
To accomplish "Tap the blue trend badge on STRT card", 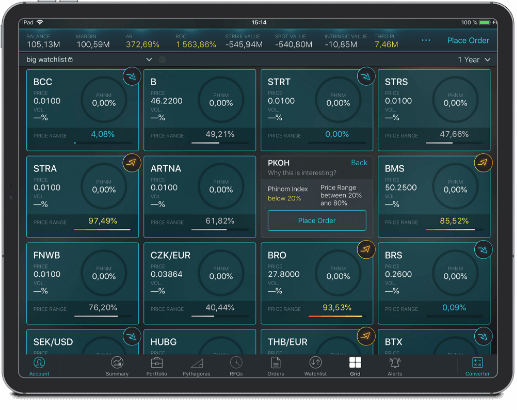I will [x=366, y=77].
